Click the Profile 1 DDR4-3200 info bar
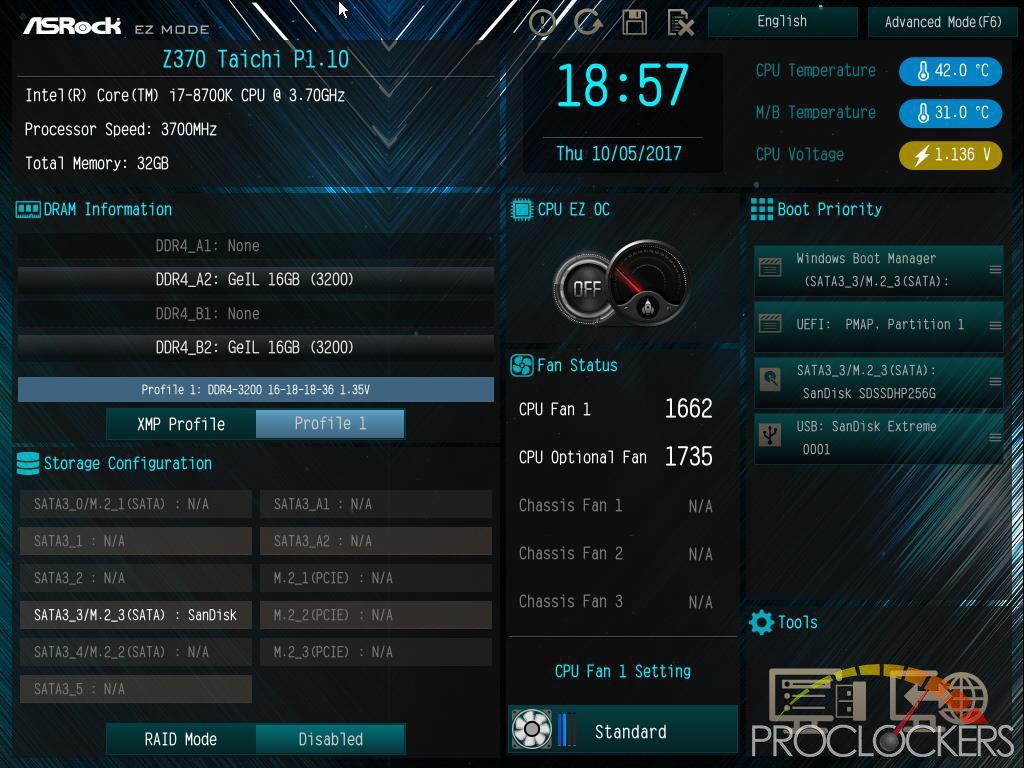The height and width of the screenshot is (768, 1024). 255,390
